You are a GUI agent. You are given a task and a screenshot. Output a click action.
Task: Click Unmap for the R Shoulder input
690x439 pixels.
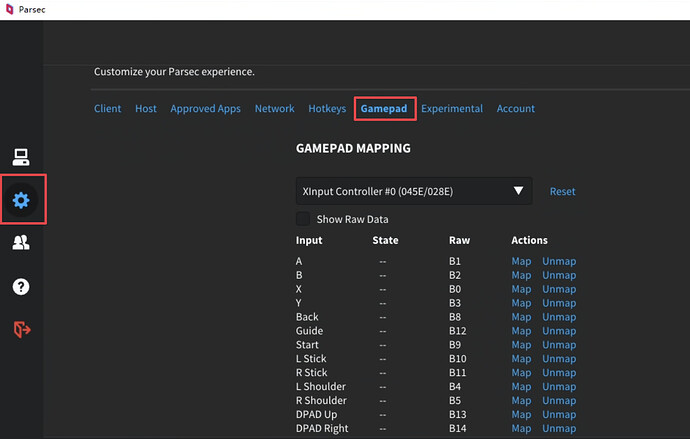click(x=559, y=401)
